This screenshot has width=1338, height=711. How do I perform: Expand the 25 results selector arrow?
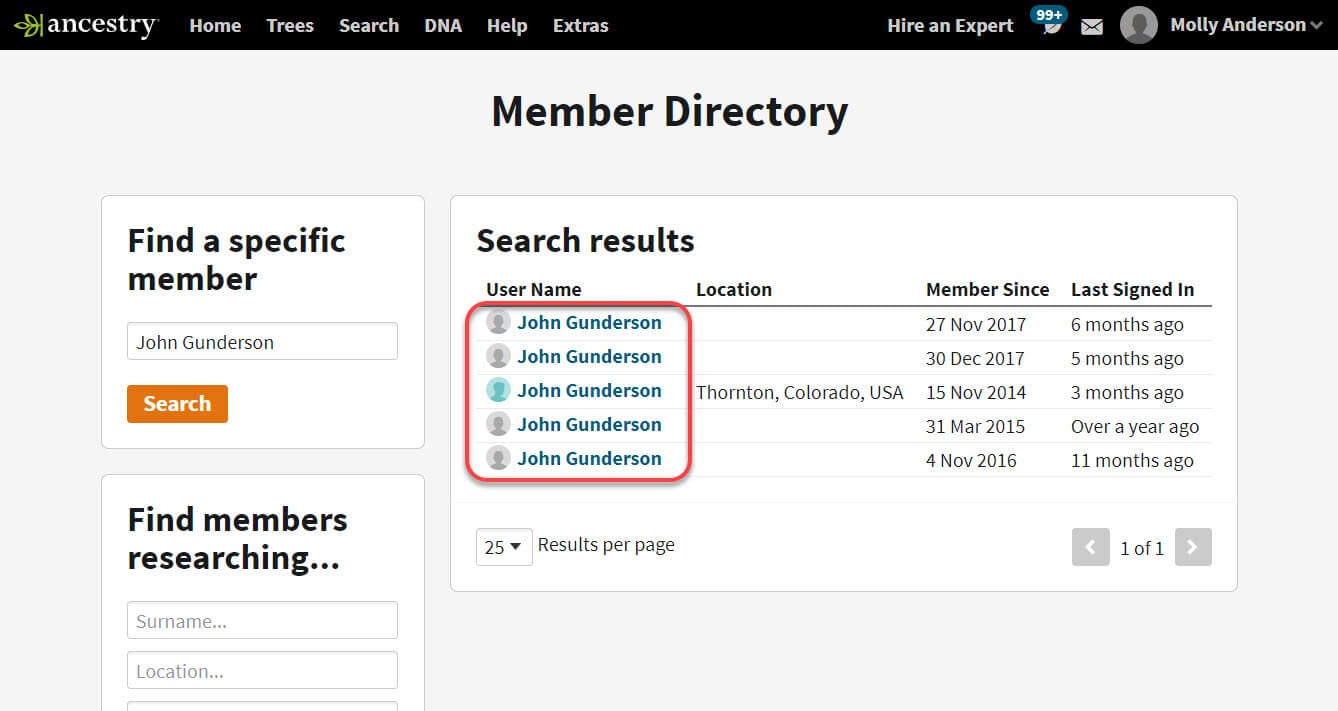[516, 547]
